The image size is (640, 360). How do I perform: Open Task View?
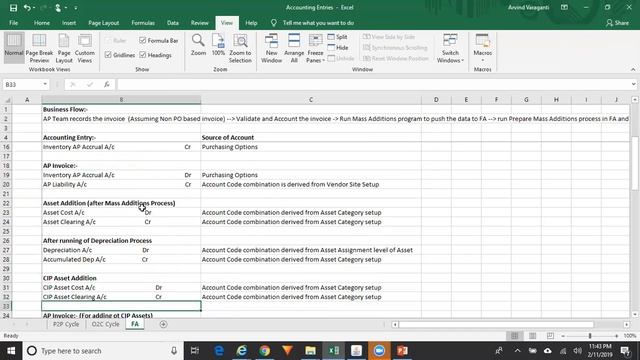(195, 351)
